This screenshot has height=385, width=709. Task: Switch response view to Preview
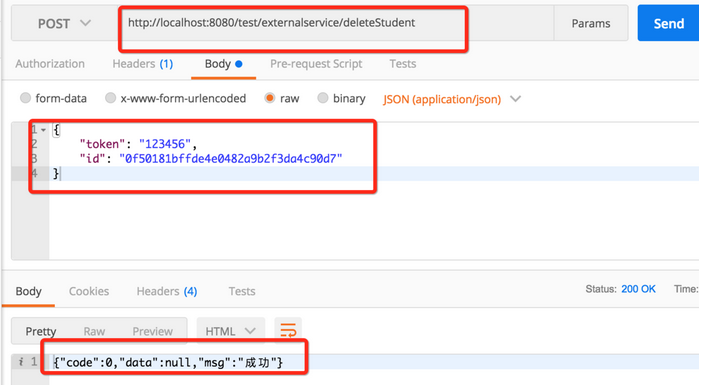(x=152, y=331)
